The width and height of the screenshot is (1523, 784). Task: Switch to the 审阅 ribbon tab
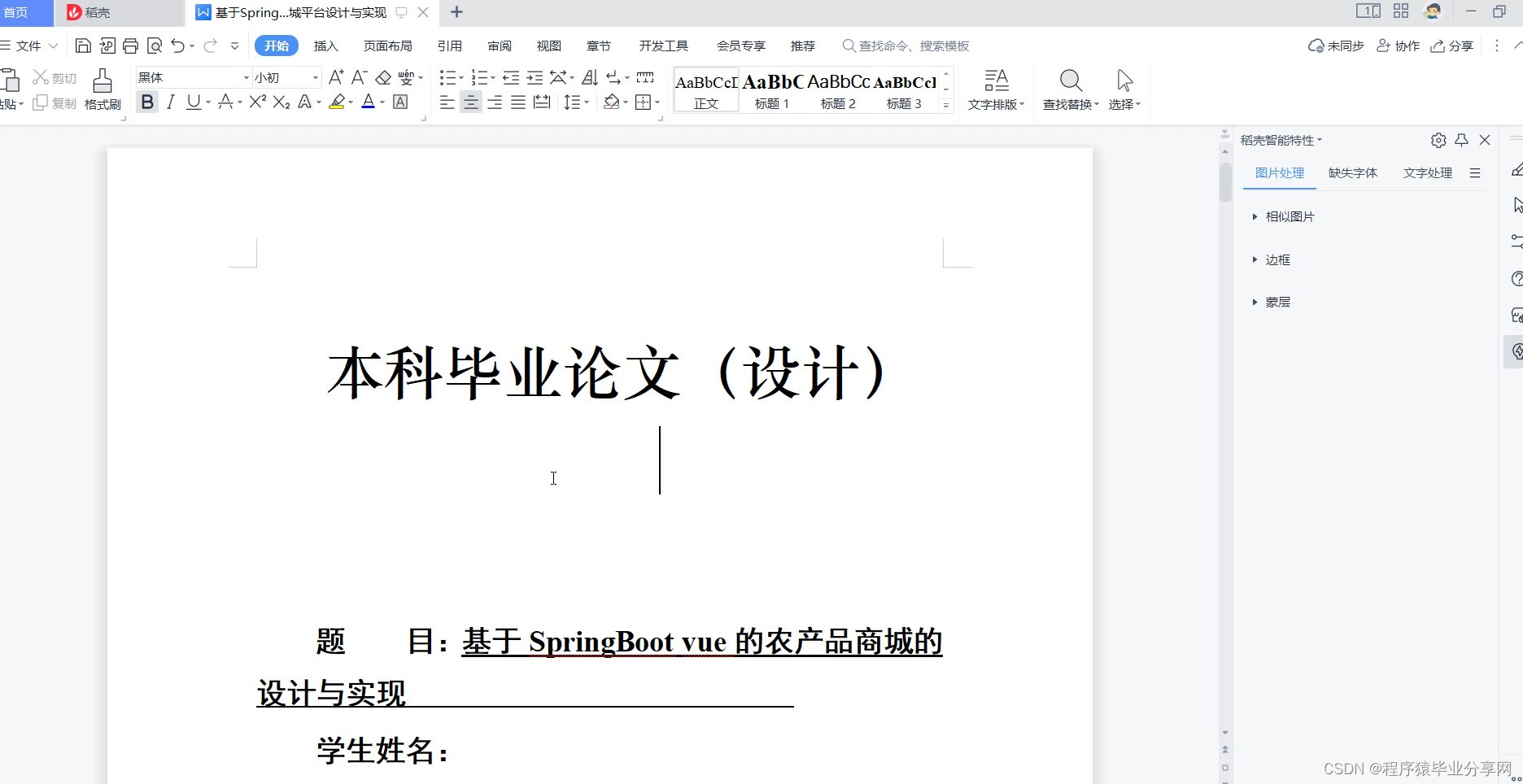500,46
